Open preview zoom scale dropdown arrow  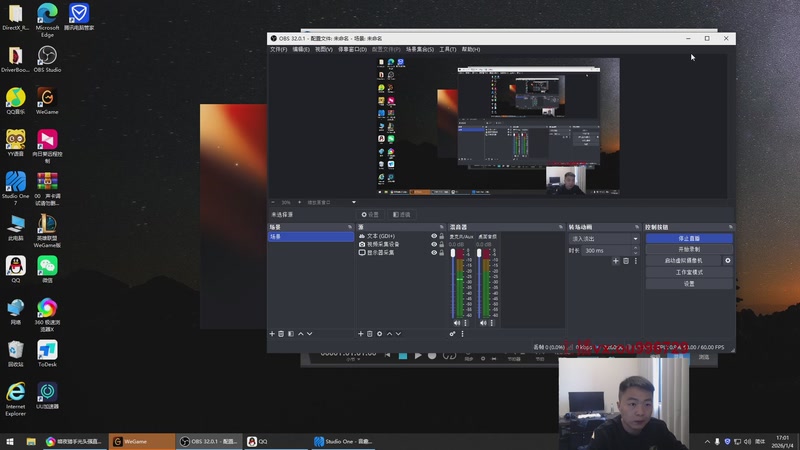pyautogui.click(x=354, y=203)
